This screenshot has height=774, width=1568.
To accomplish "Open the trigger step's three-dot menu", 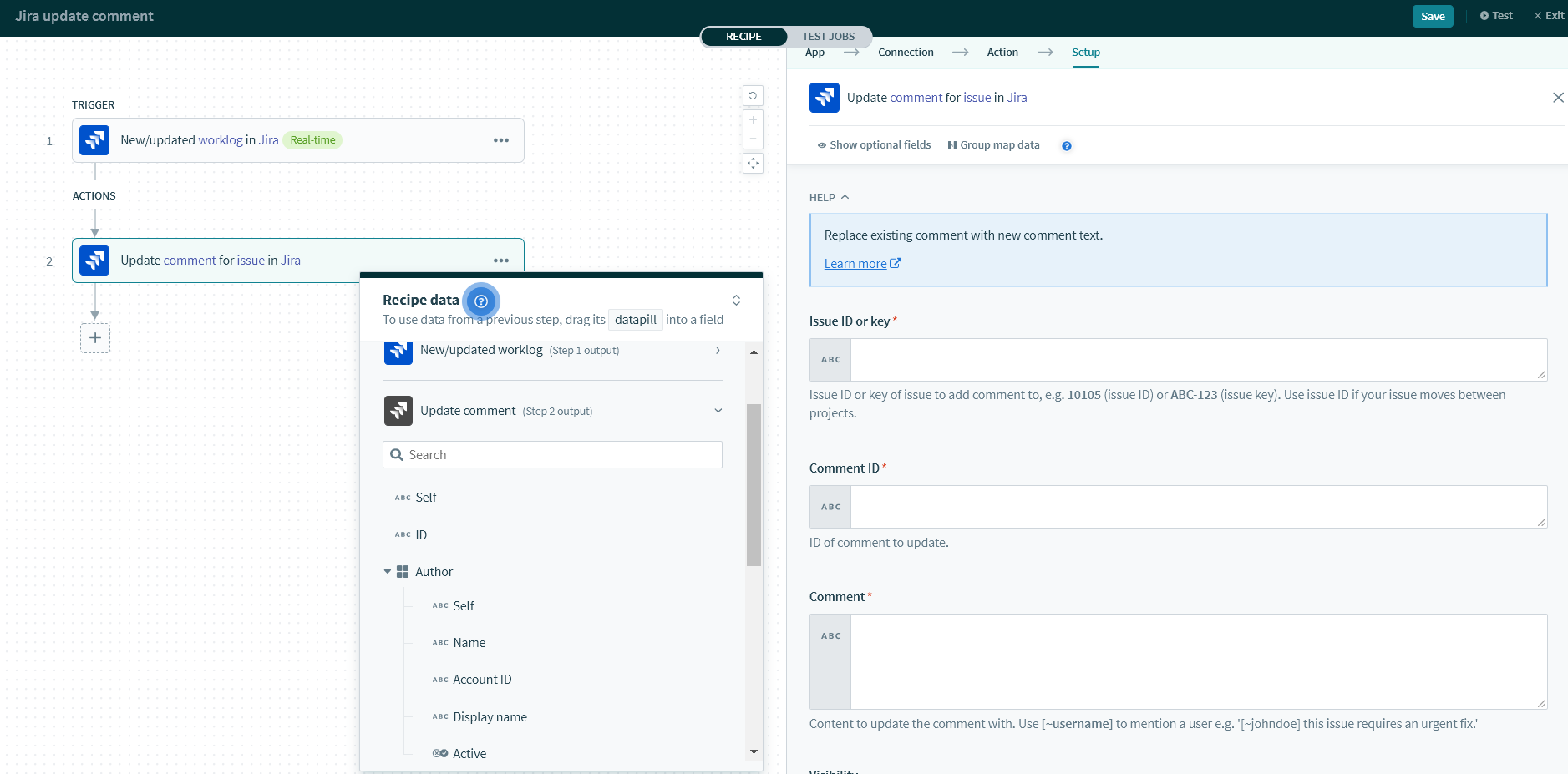I will [501, 140].
